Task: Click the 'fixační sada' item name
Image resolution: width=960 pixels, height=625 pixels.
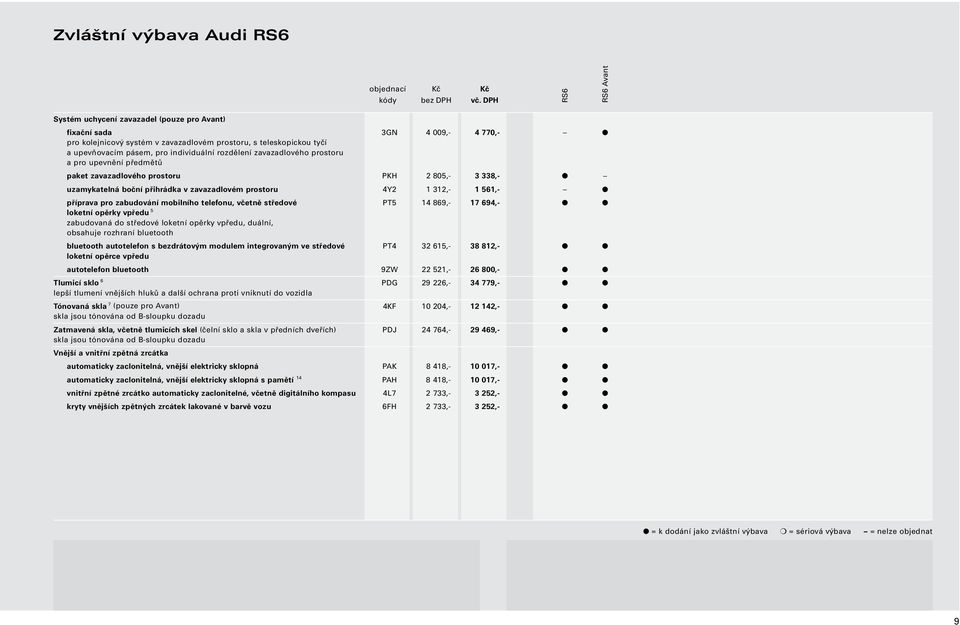Action: coord(89,132)
